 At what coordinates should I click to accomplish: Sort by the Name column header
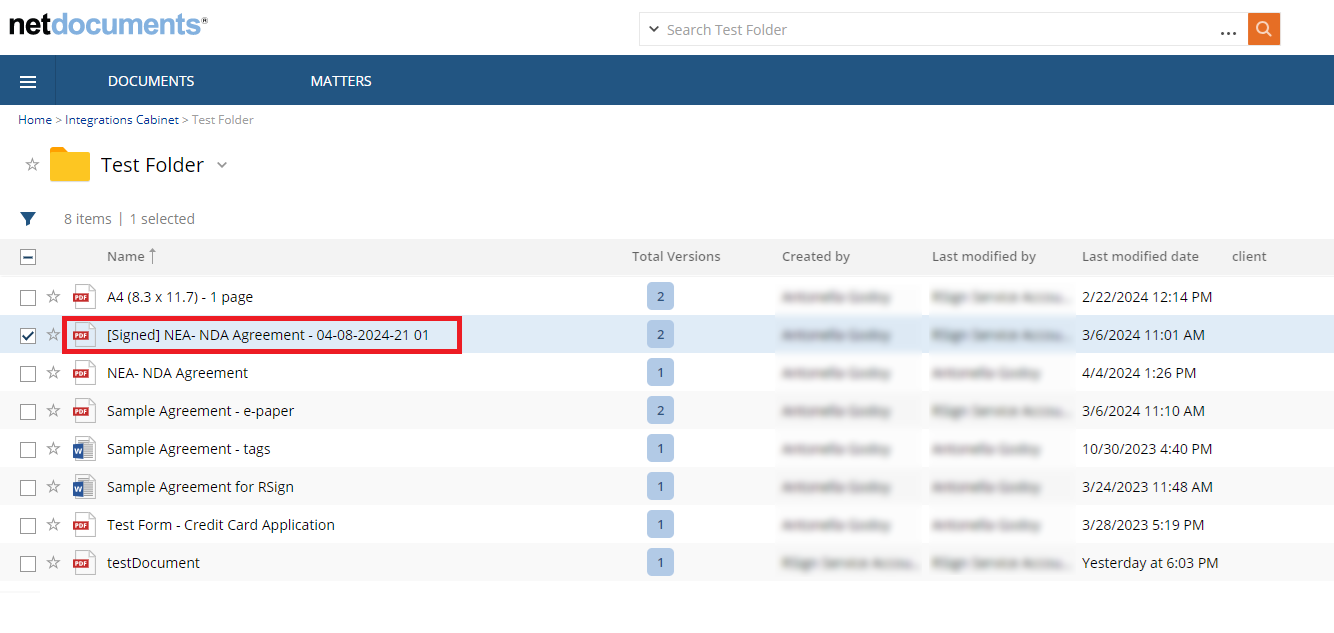[126, 257]
